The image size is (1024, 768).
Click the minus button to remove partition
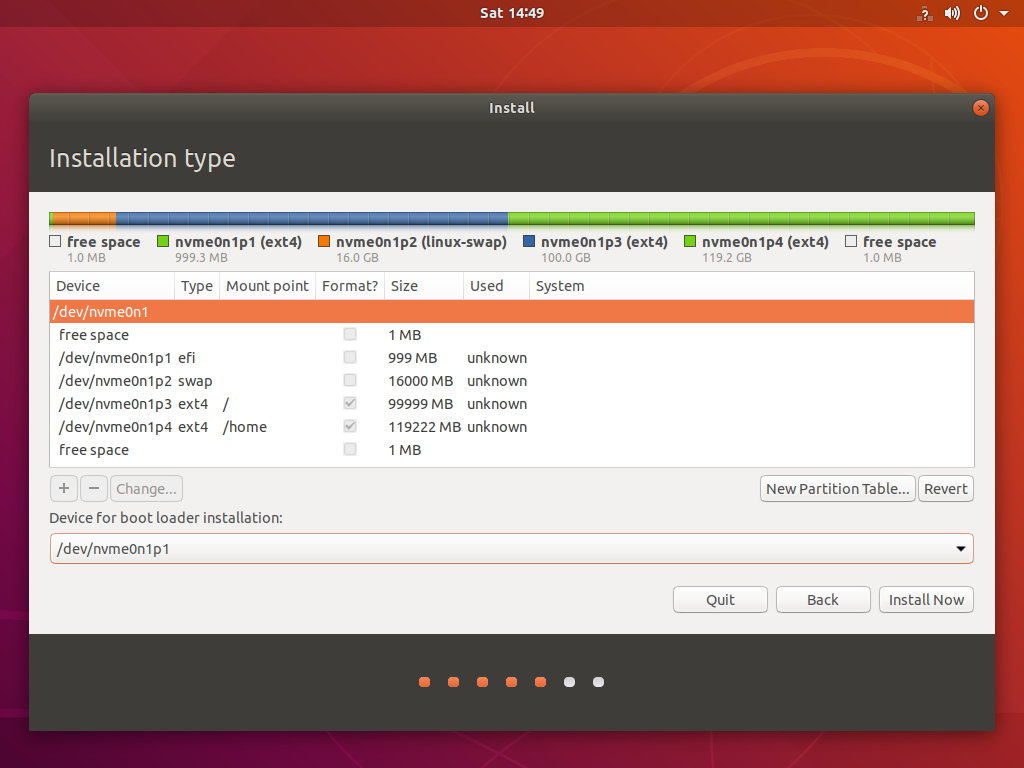[93, 489]
